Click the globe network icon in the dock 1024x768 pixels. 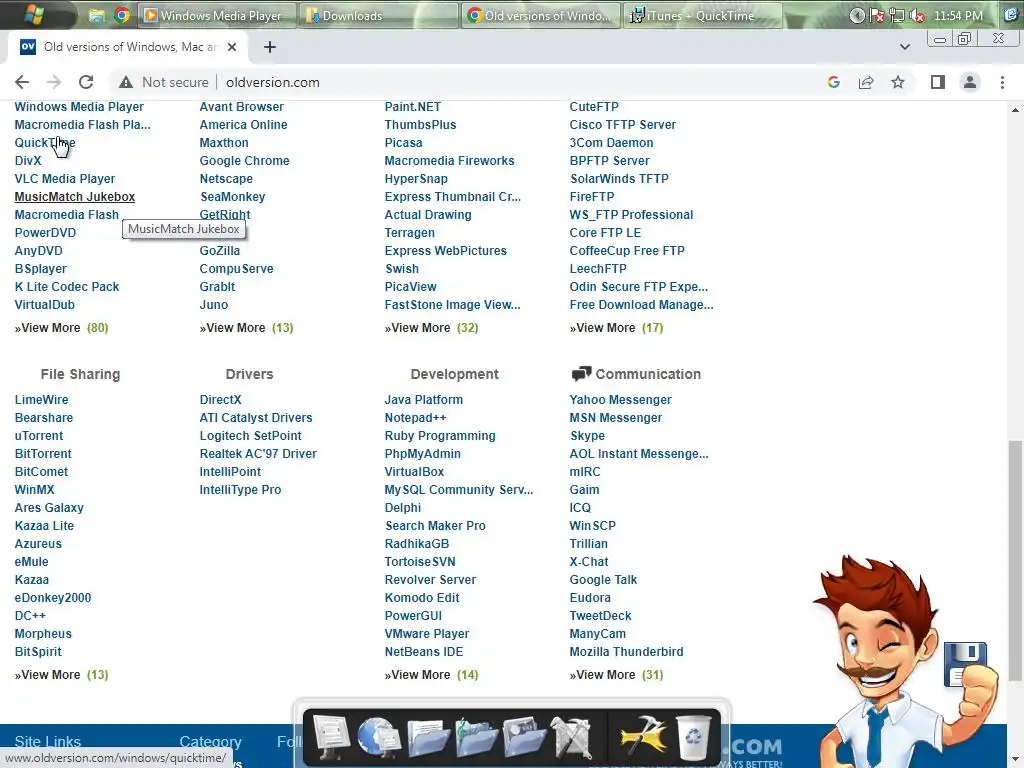point(379,737)
